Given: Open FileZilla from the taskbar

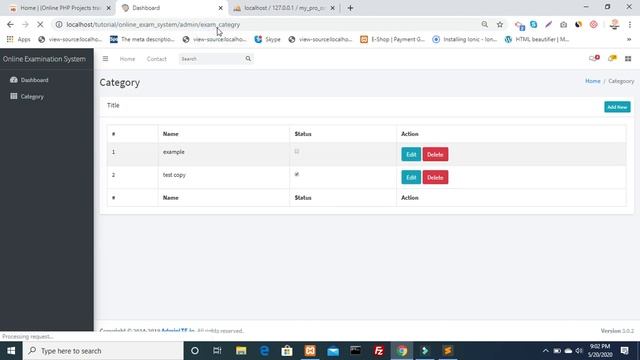Looking at the screenshot, I should coord(379,351).
